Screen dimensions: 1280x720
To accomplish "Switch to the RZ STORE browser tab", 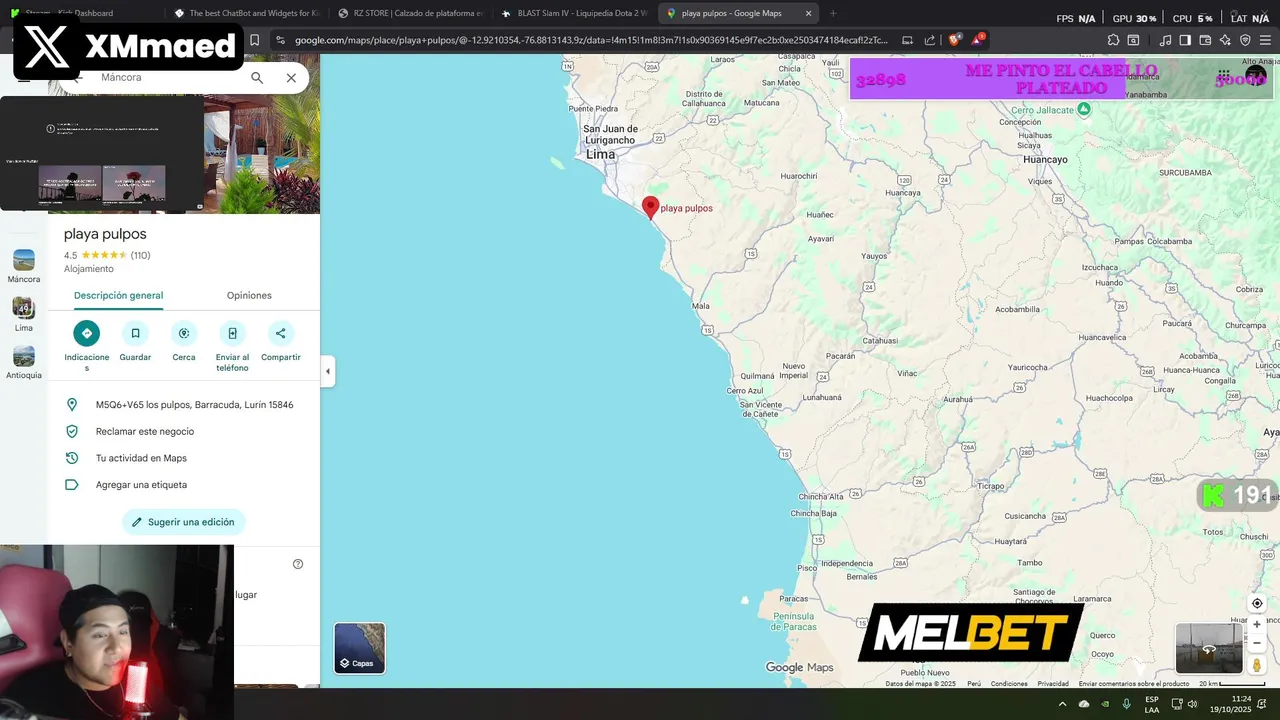I will [410, 13].
